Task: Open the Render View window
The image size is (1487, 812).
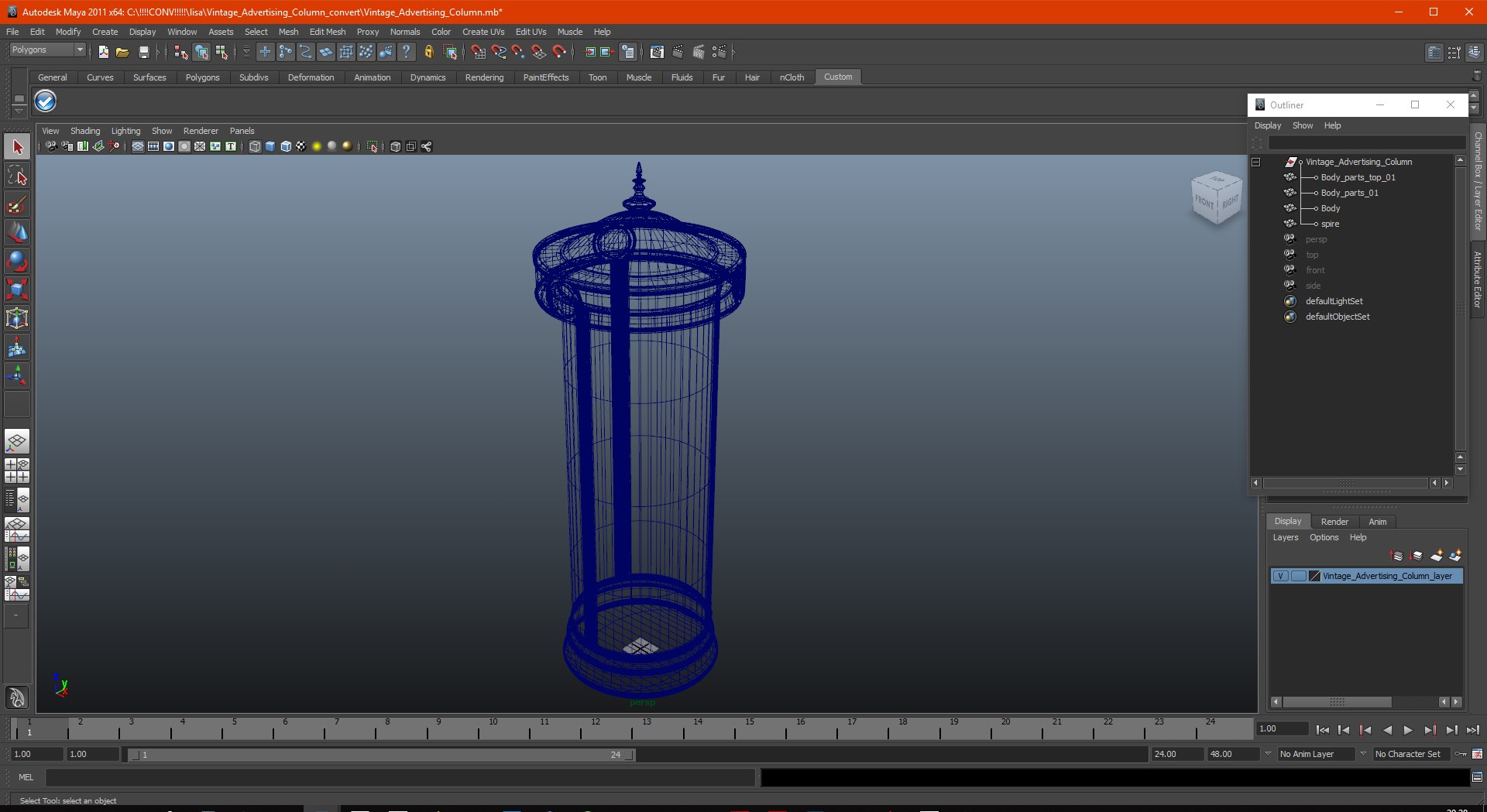Action: click(x=657, y=52)
